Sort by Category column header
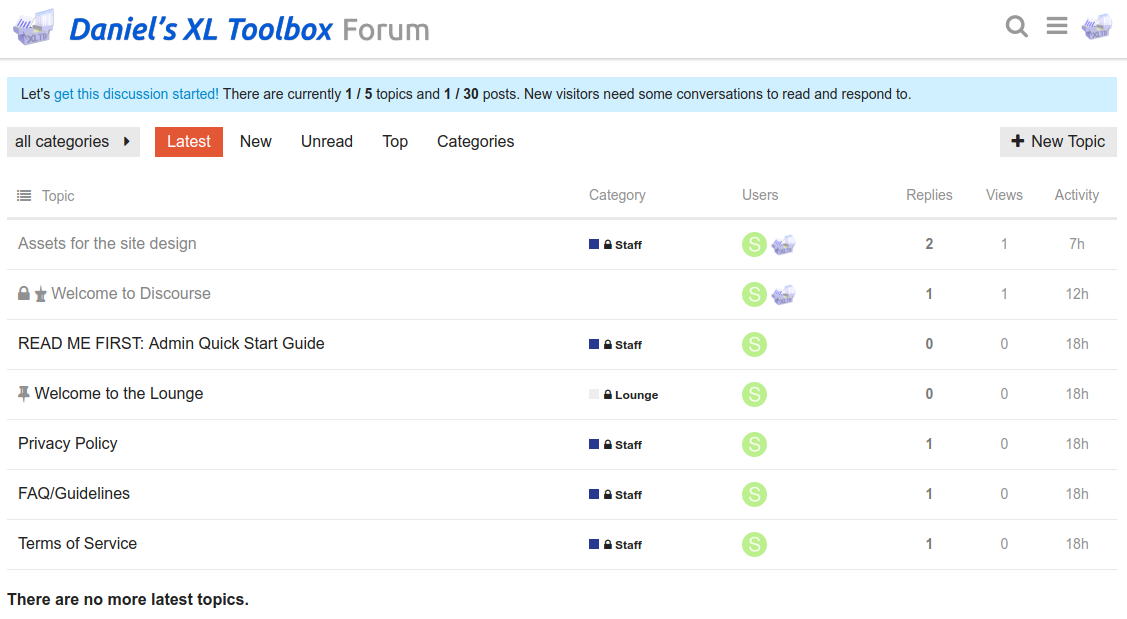1127x619 pixels. (617, 195)
